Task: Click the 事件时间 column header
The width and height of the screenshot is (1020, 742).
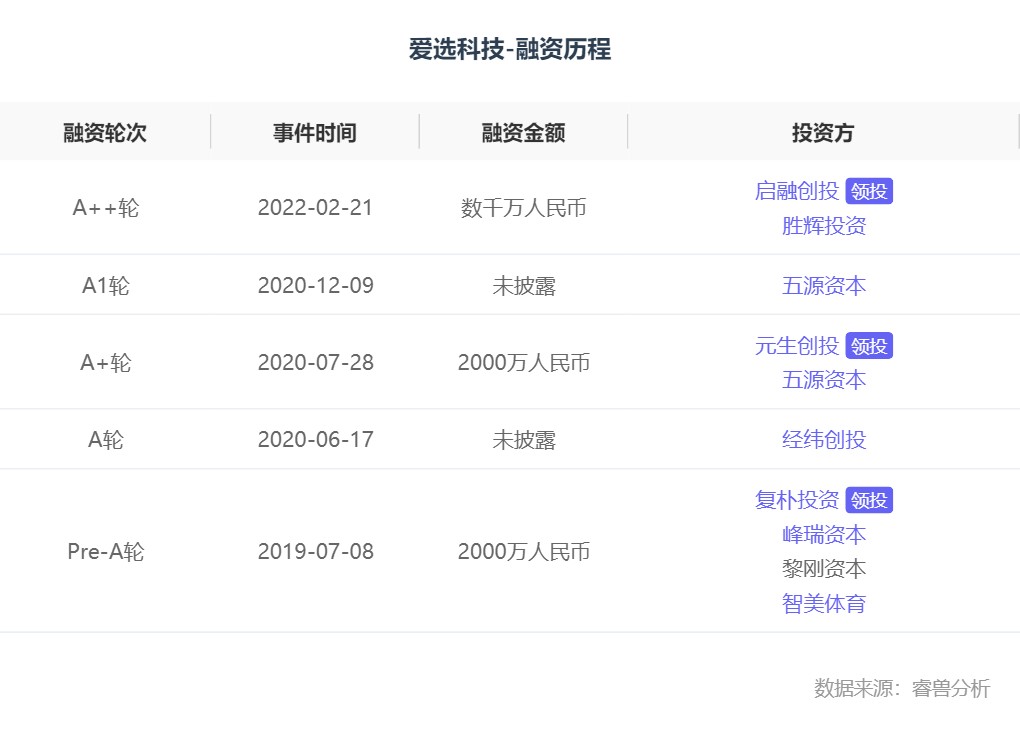Action: 315,133
